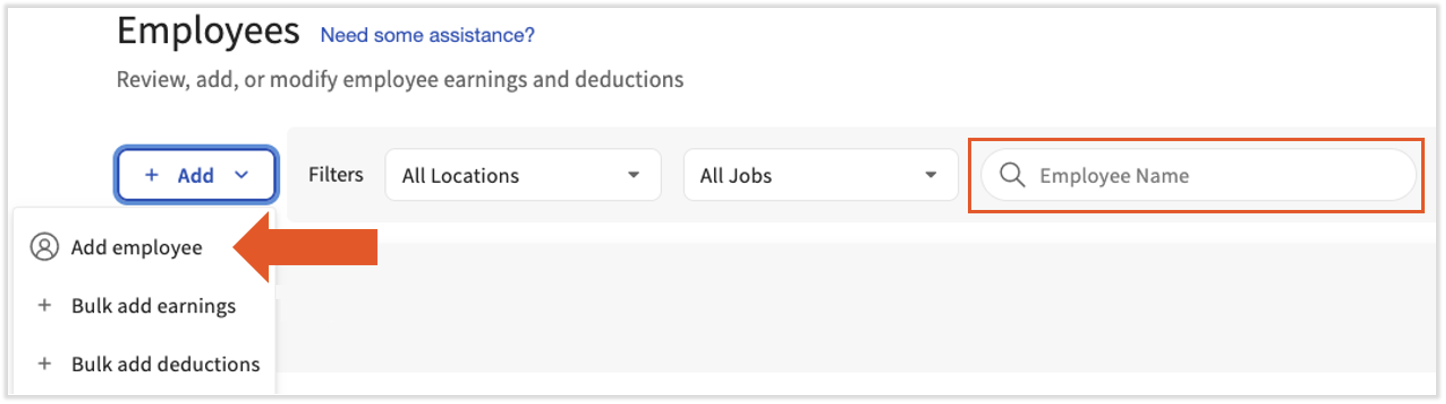Click the plus icon next to Bulk add earnings
1446x404 pixels.
(x=44, y=306)
